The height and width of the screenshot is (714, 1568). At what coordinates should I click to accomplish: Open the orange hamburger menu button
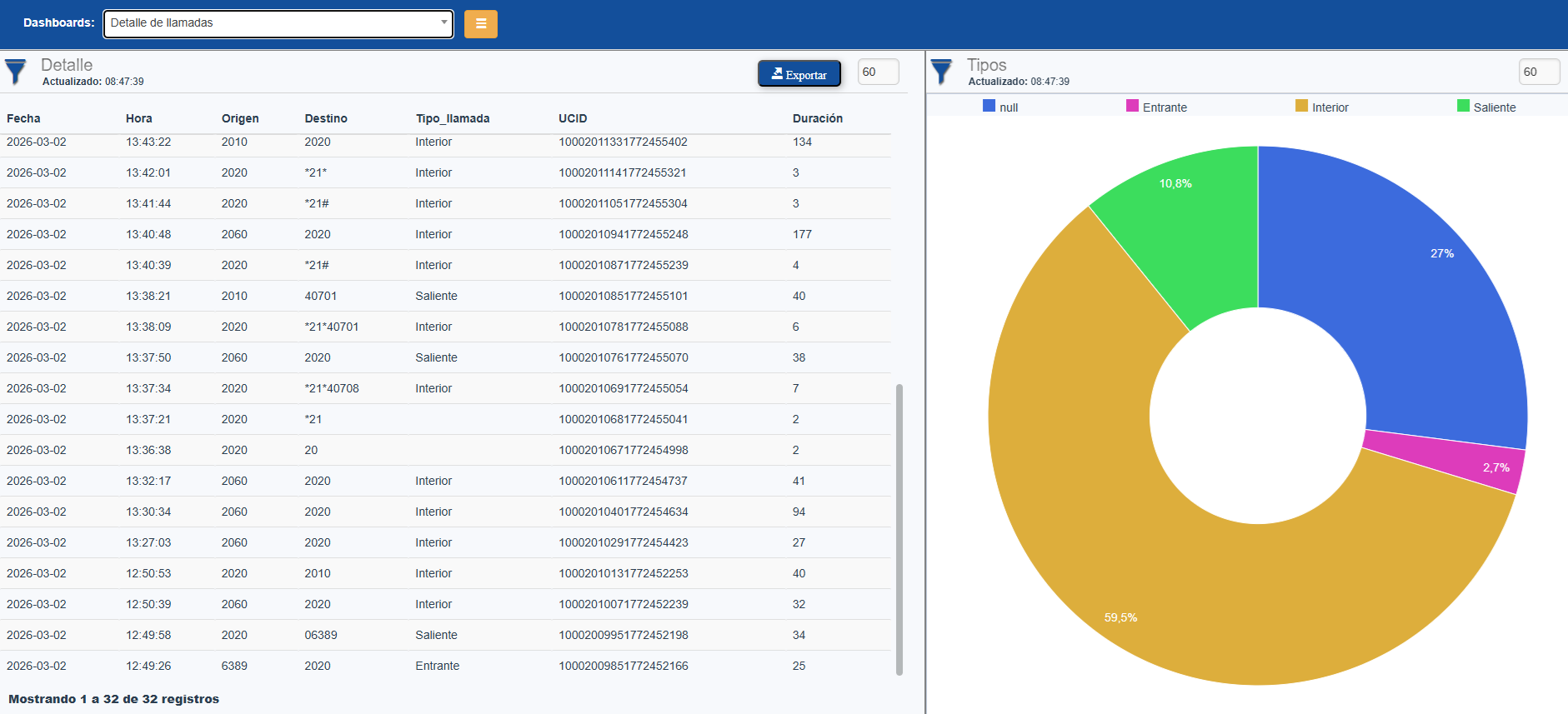[x=480, y=24]
